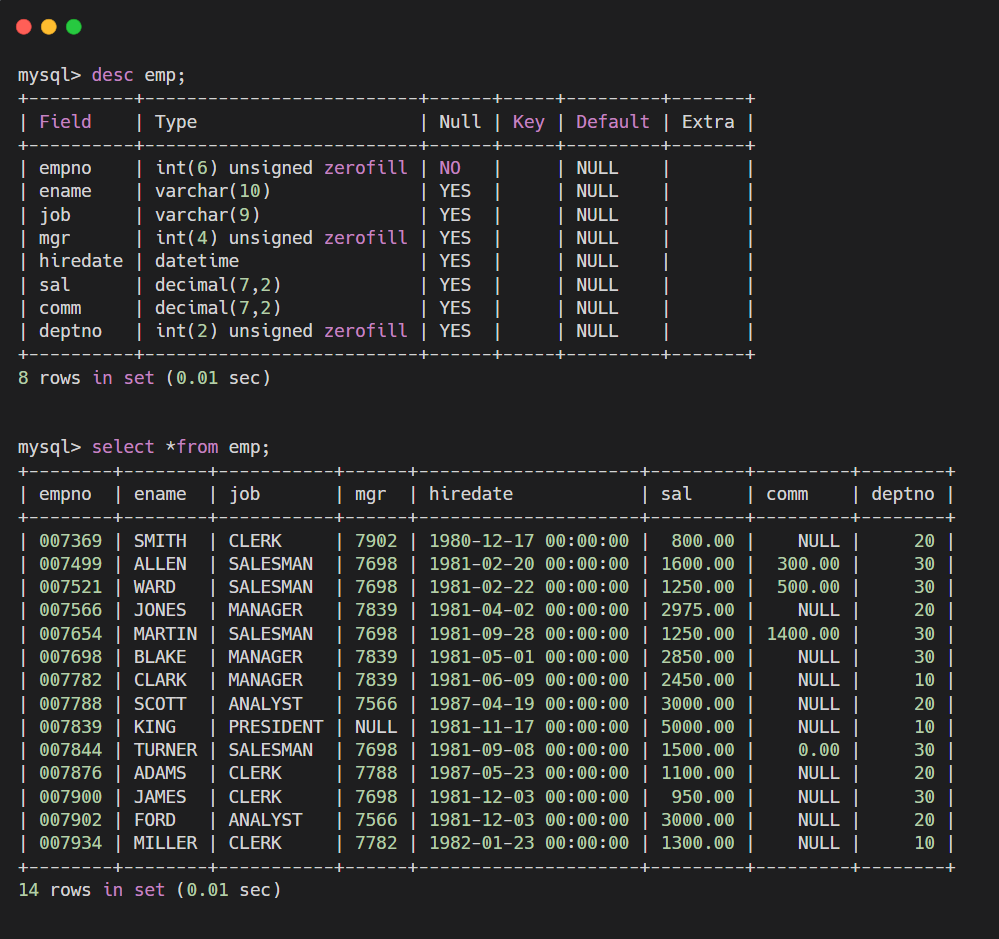
Task: Click the yellow minimize window button
Action: point(49,27)
